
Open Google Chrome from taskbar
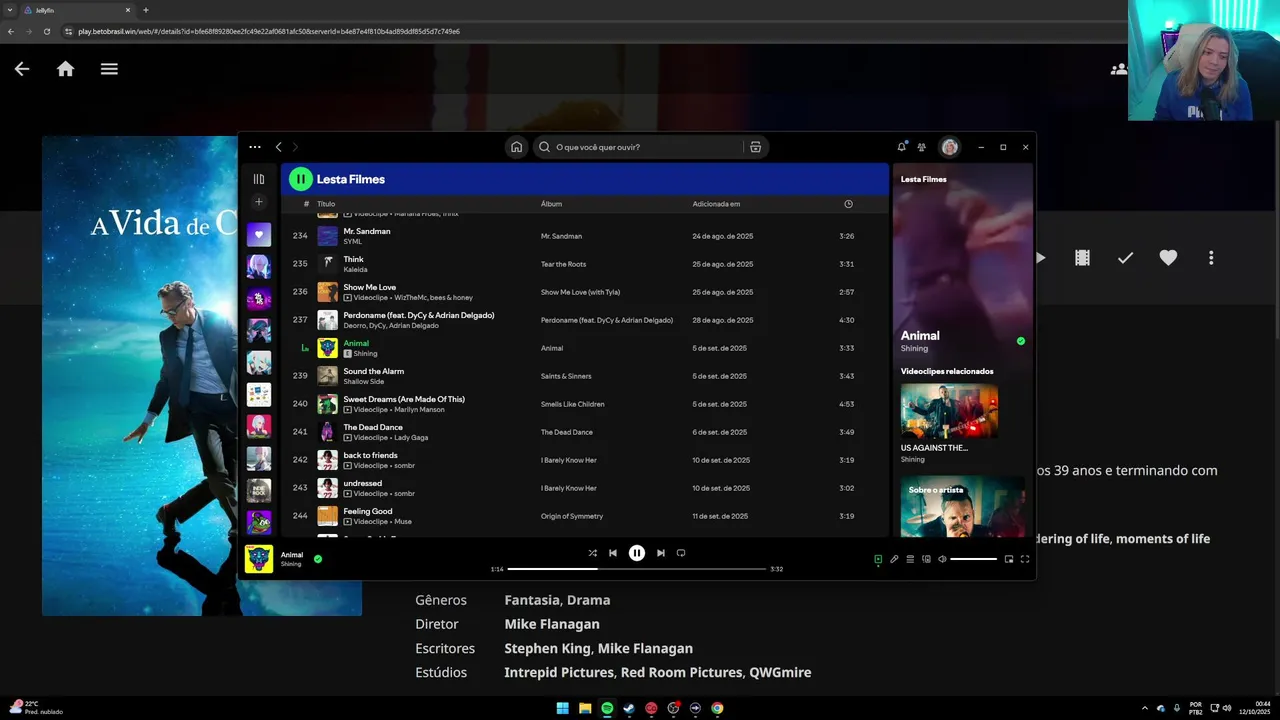(717, 708)
